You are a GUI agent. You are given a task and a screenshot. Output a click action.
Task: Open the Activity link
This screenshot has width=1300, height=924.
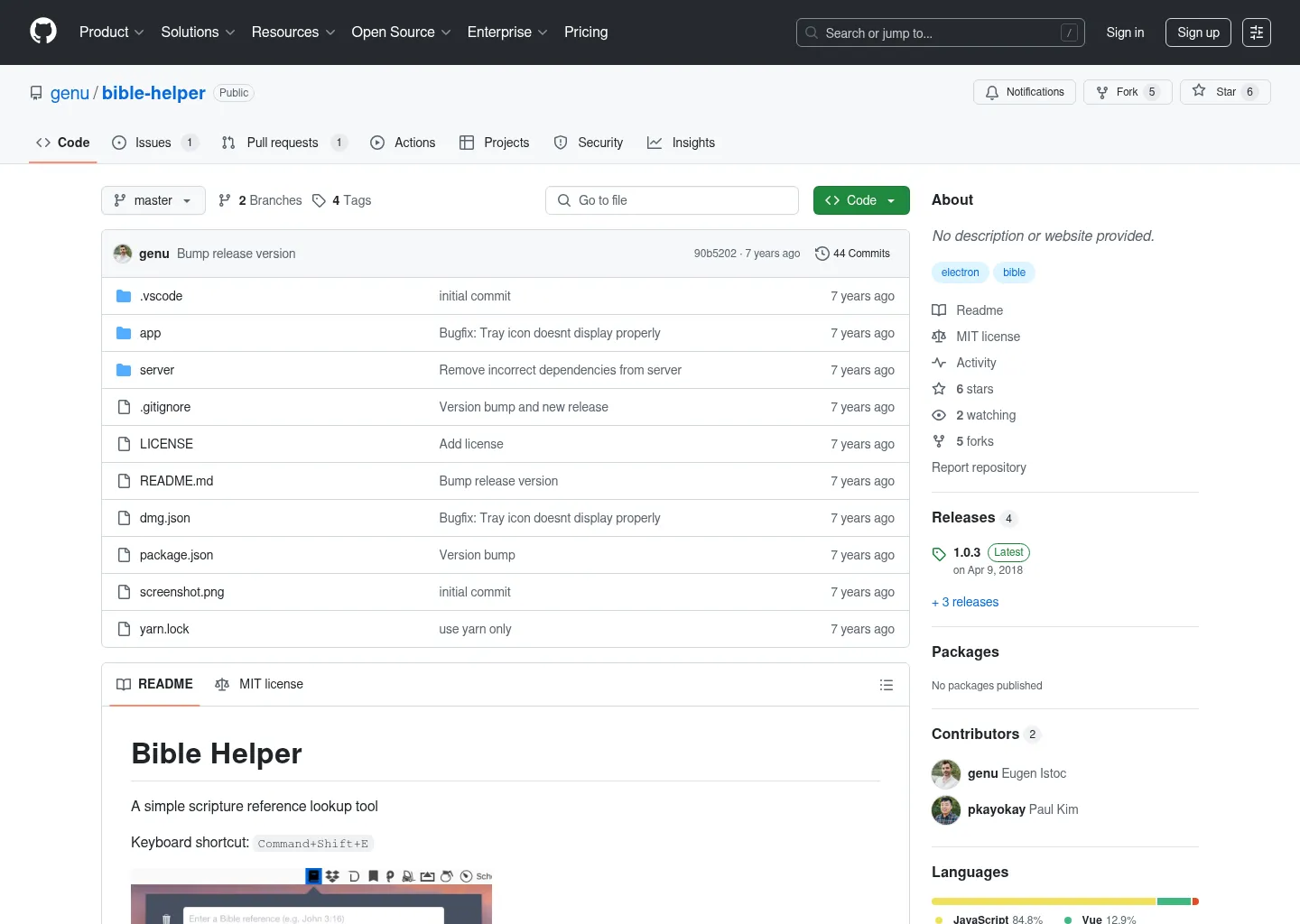pos(964,363)
